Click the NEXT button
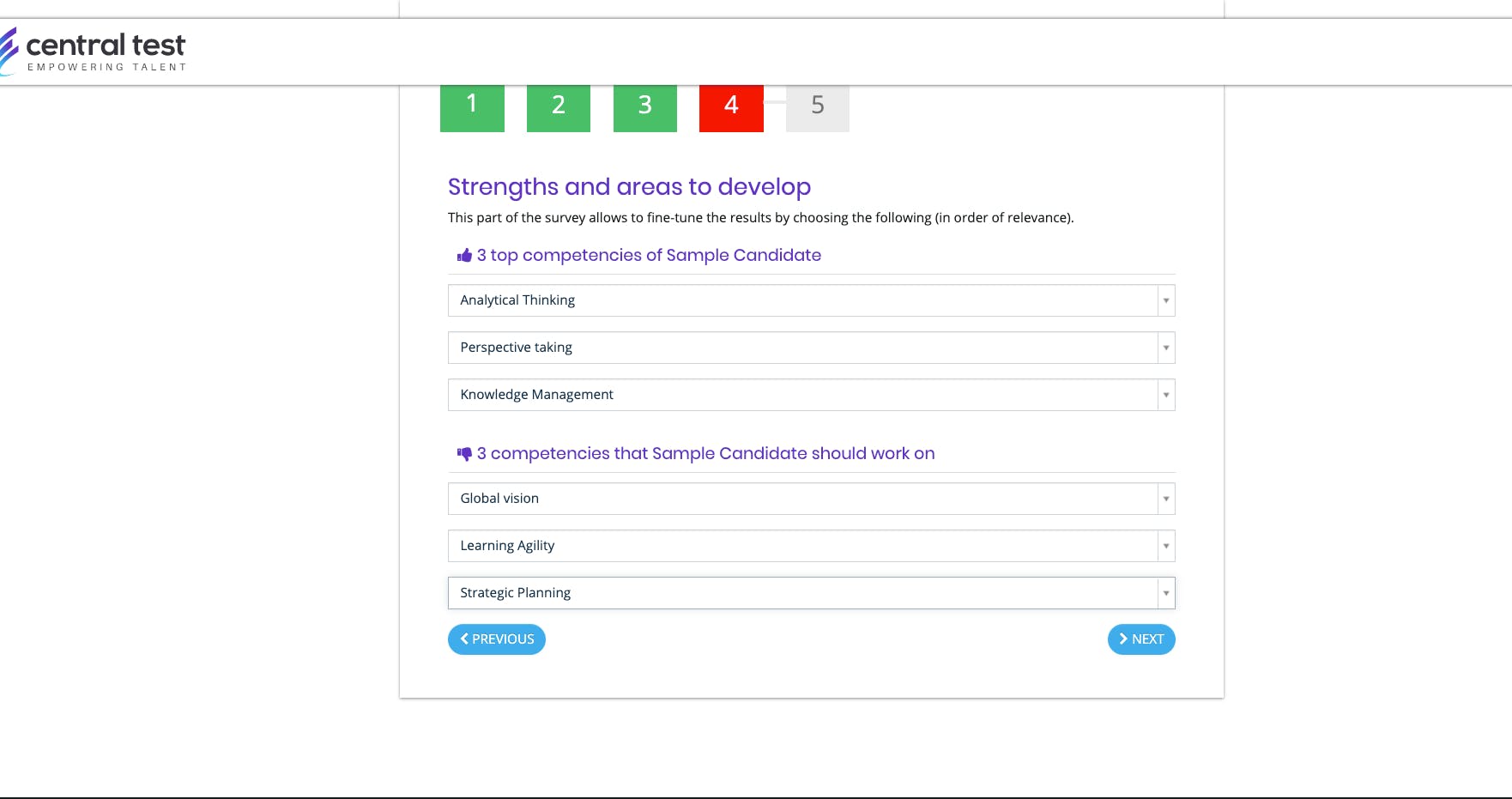This screenshot has width=1512, height=799. [x=1141, y=639]
